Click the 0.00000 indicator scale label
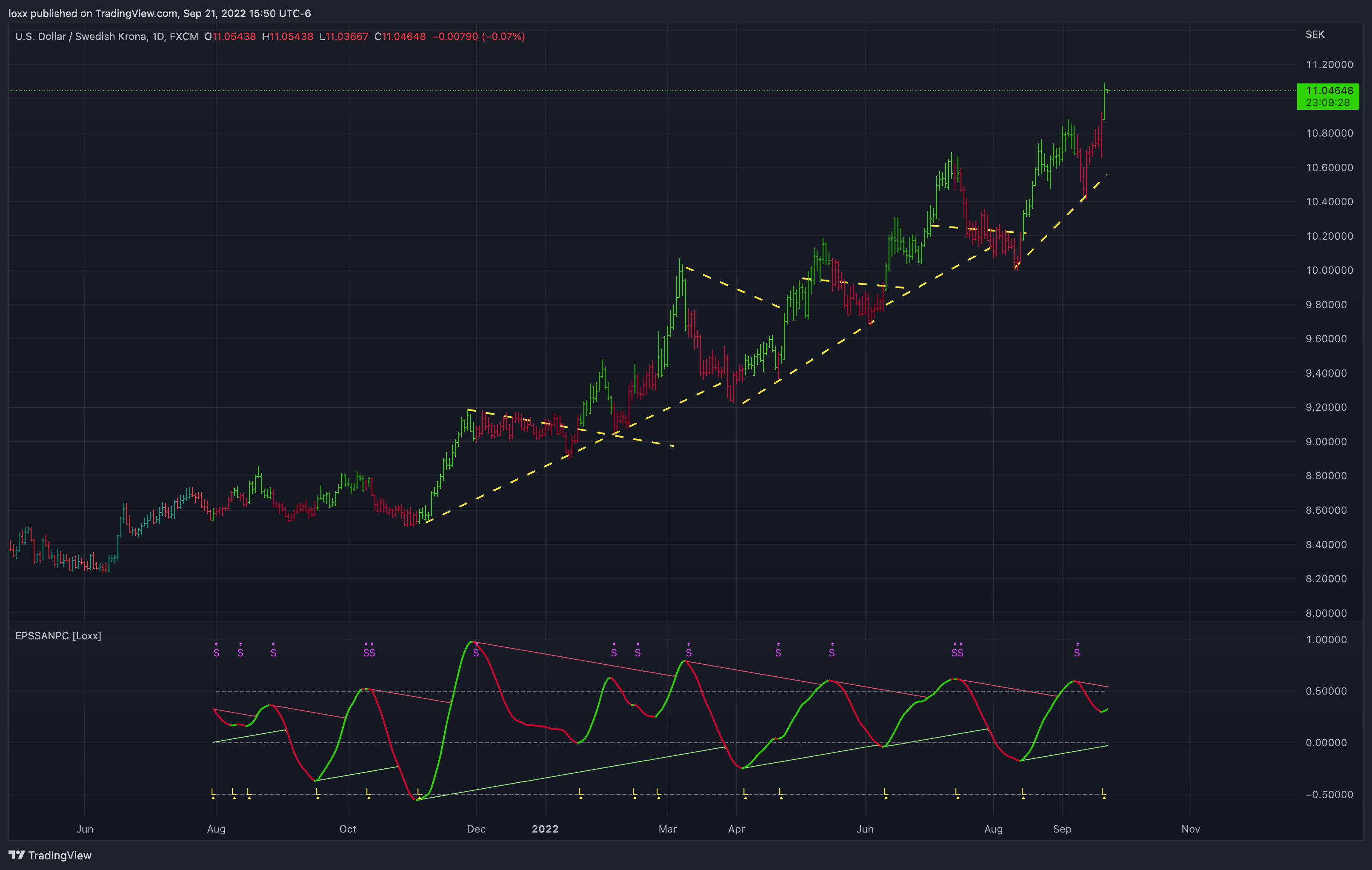The width and height of the screenshot is (1372, 870). coord(1326,743)
